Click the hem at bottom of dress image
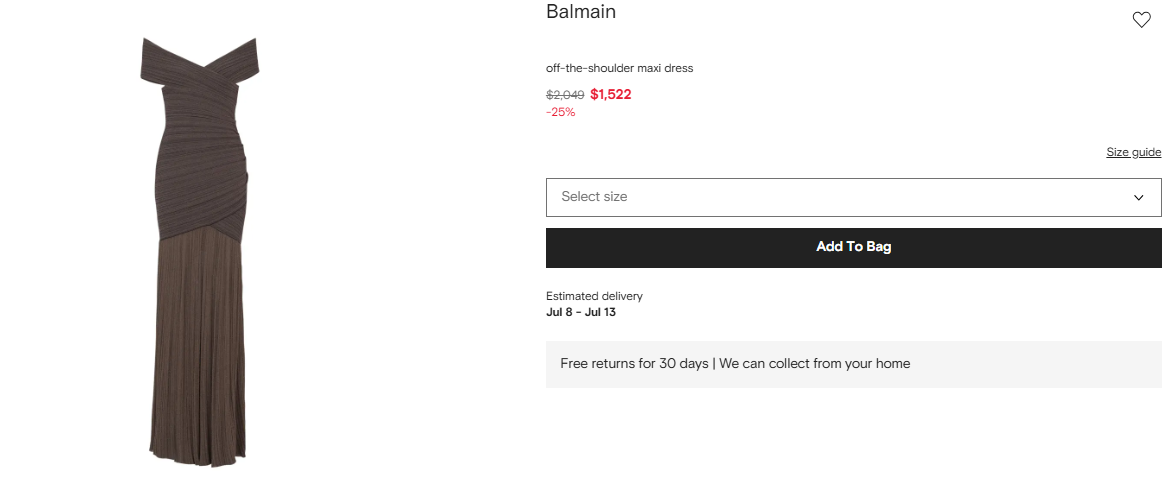Screen dimensions: 1175x490 [x=198, y=459]
